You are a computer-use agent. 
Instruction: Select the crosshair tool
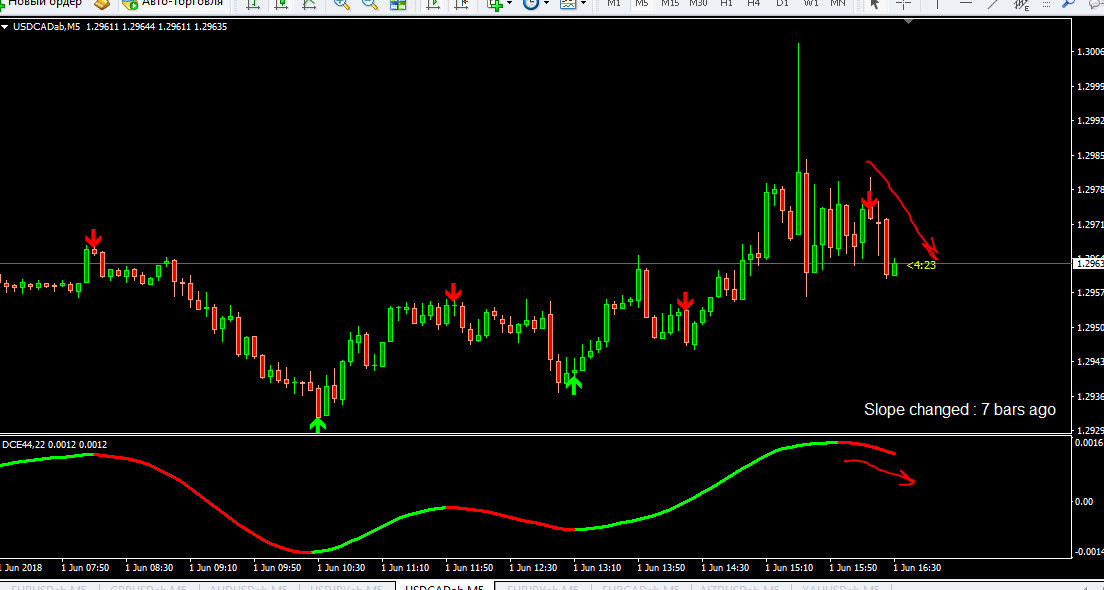pyautogui.click(x=903, y=4)
